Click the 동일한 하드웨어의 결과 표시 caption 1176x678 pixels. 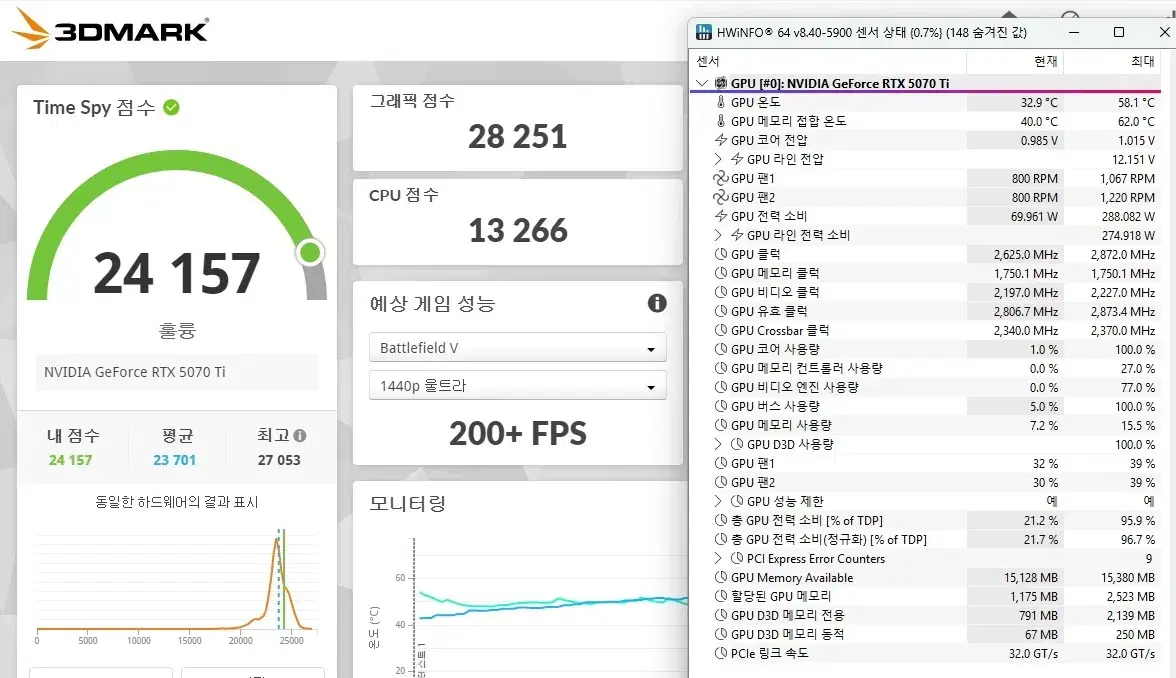click(177, 502)
